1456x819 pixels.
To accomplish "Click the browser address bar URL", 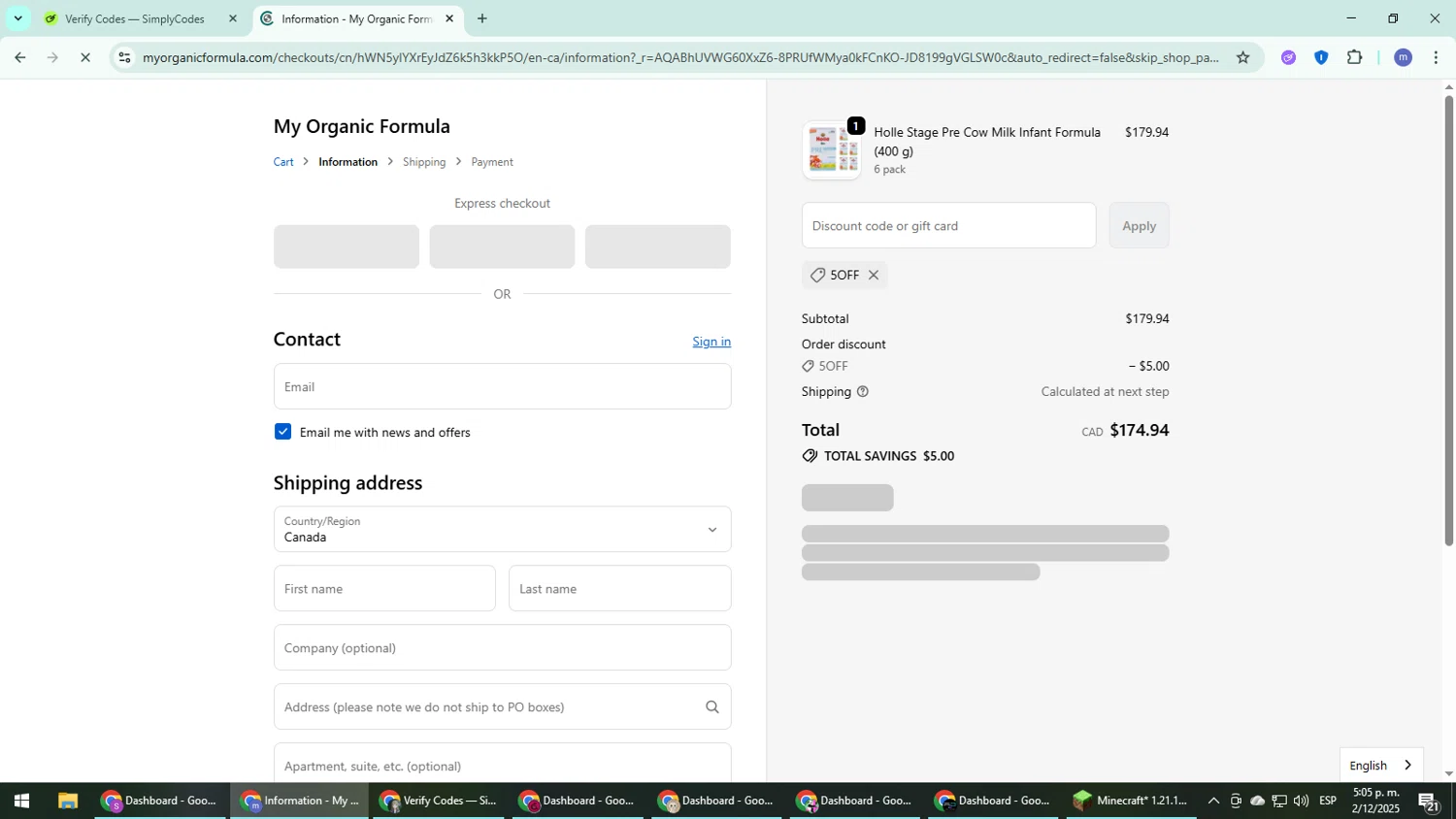I will click(x=679, y=57).
